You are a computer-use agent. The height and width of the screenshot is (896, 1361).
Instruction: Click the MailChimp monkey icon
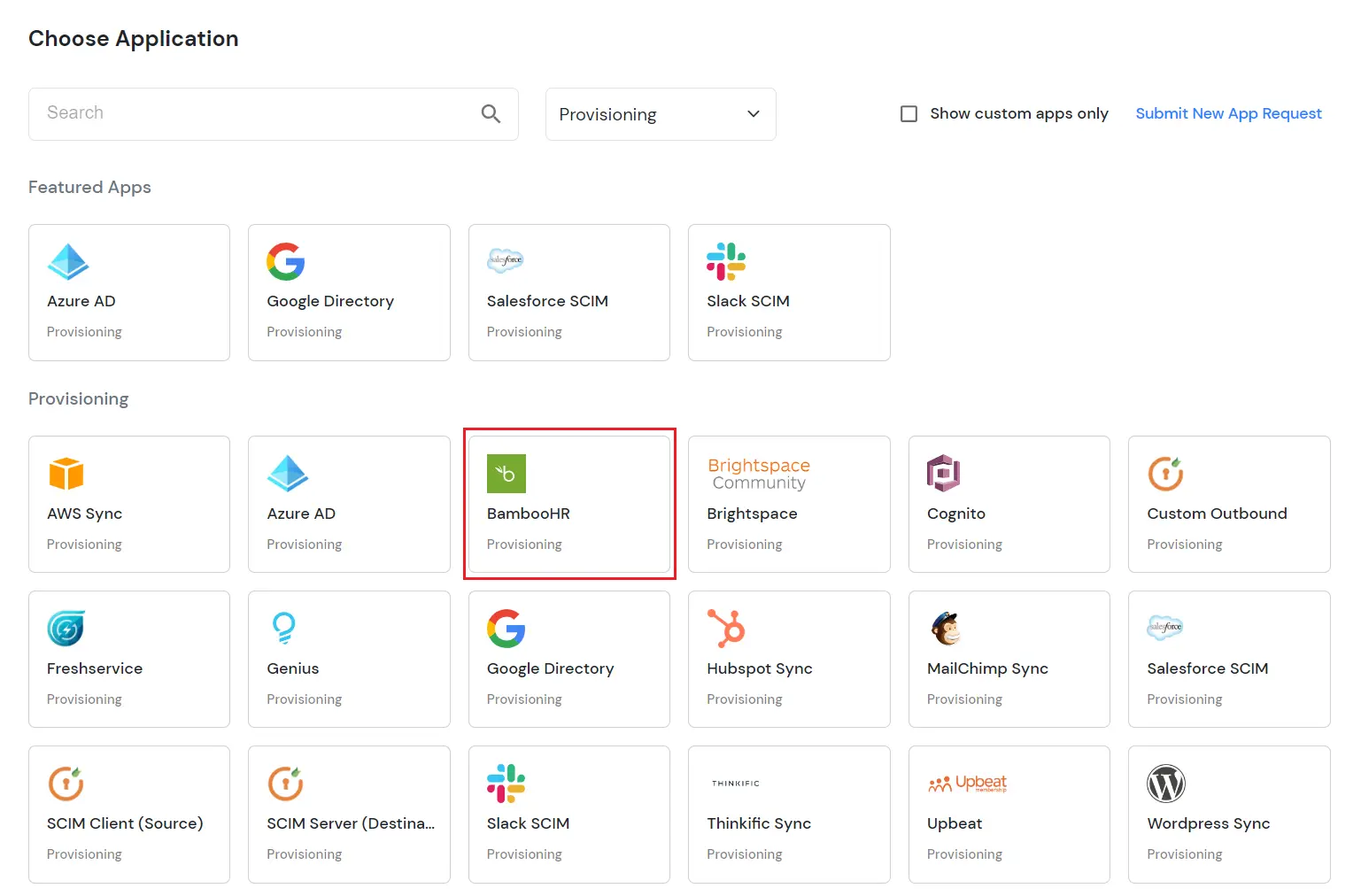click(947, 629)
